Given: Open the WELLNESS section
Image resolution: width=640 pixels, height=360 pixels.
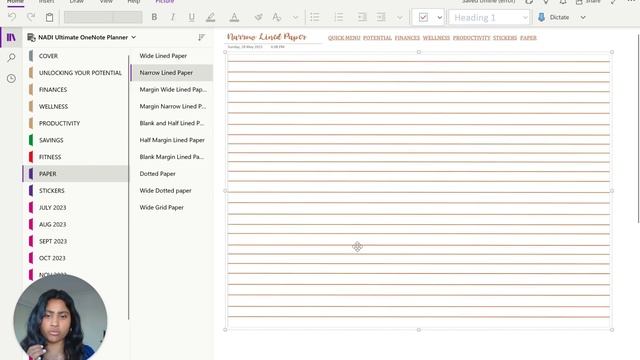Looking at the screenshot, I should pos(76,107).
